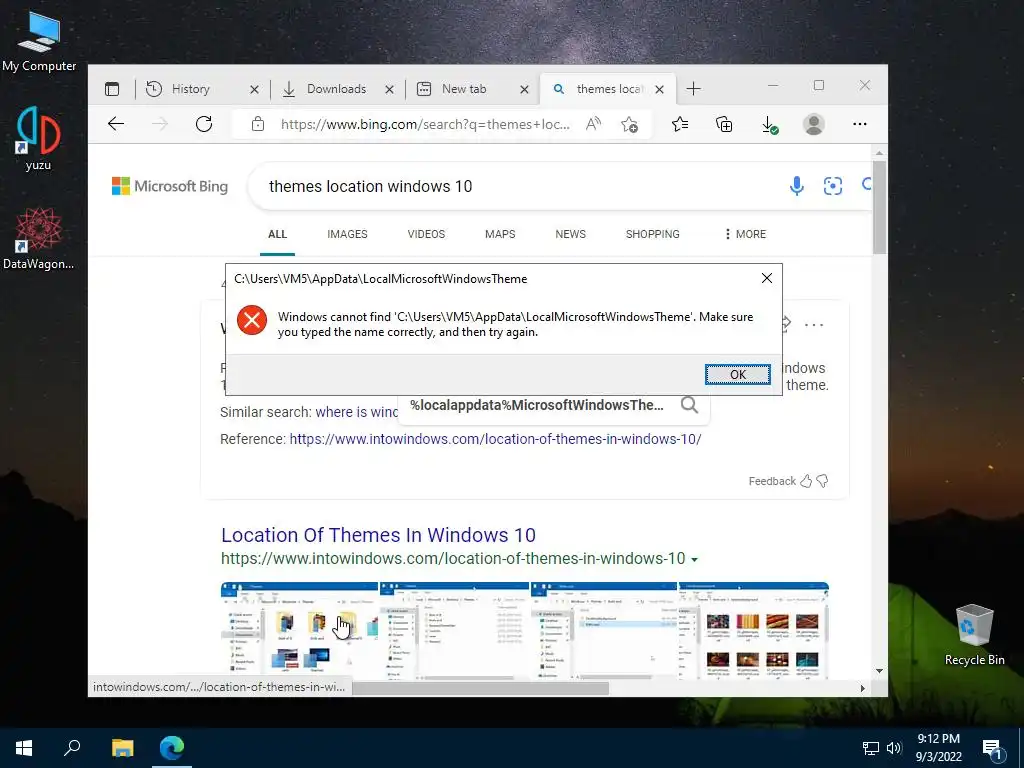1024x768 pixels.
Task: Select the VIDEOS search tab
Action: (x=426, y=234)
